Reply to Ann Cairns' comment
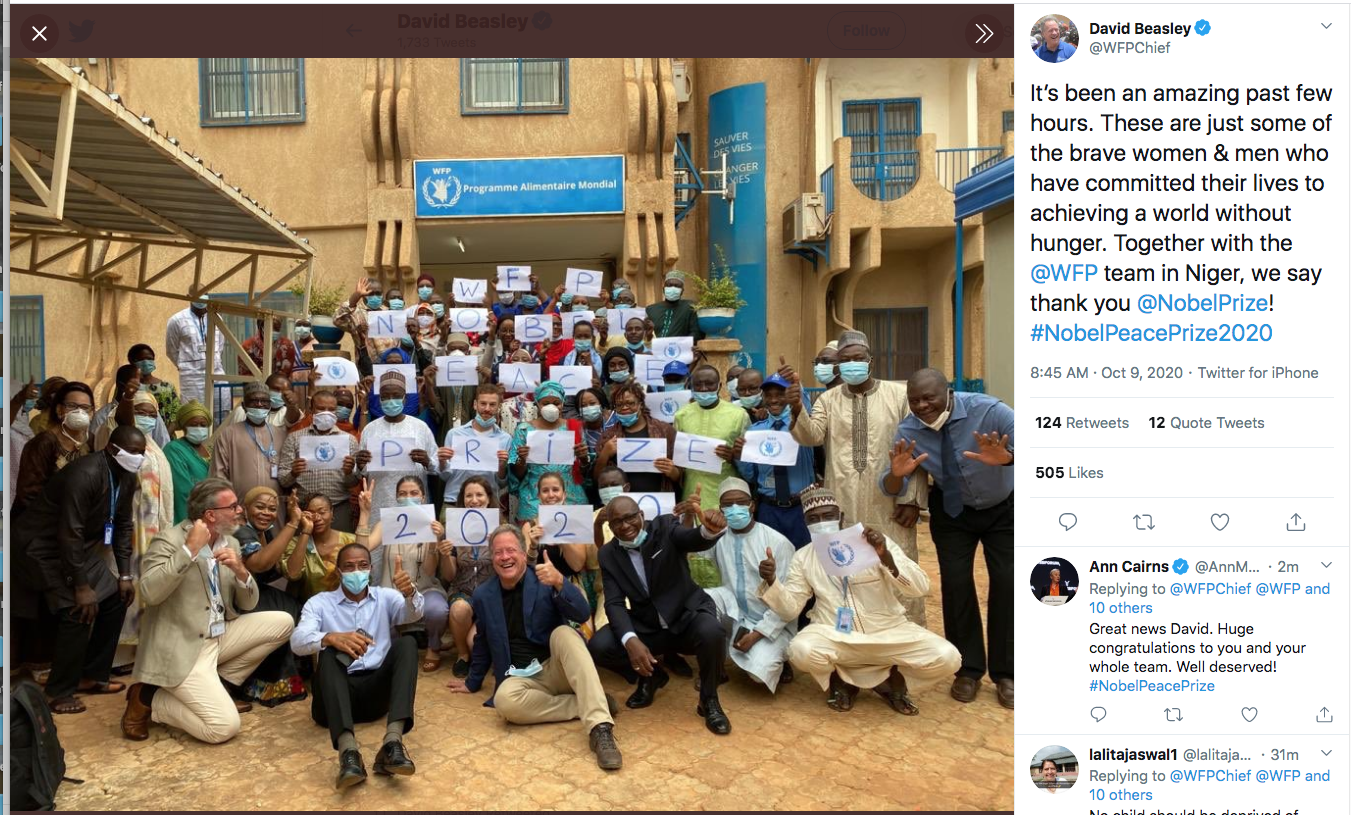Screen dimensions: 1351x815 [1098, 714]
